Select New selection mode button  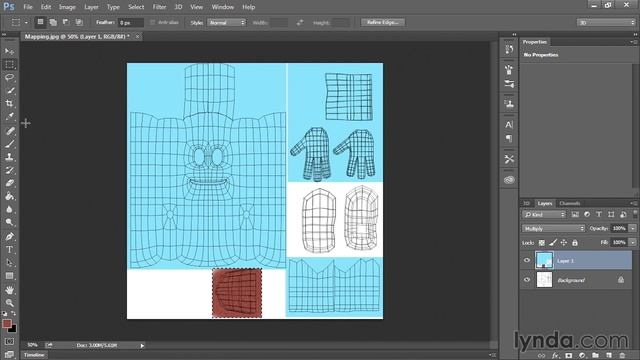coord(40,22)
